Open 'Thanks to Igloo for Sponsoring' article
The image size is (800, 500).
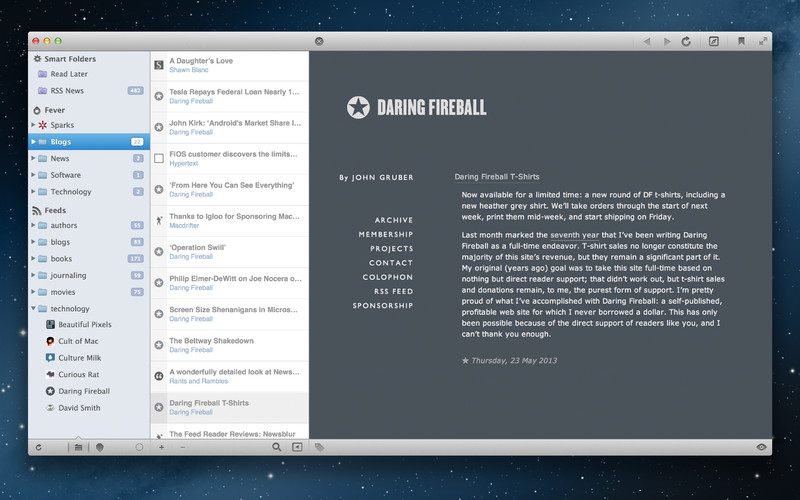pyautogui.click(x=230, y=221)
